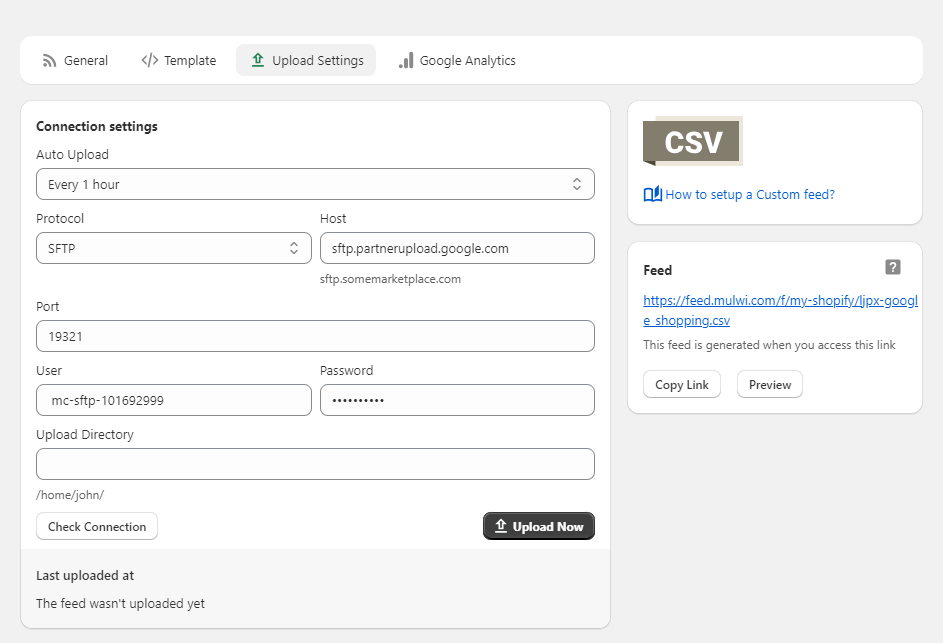Image resolution: width=943 pixels, height=643 pixels.
Task: Click the Last uploaded at label
Action: [85, 576]
